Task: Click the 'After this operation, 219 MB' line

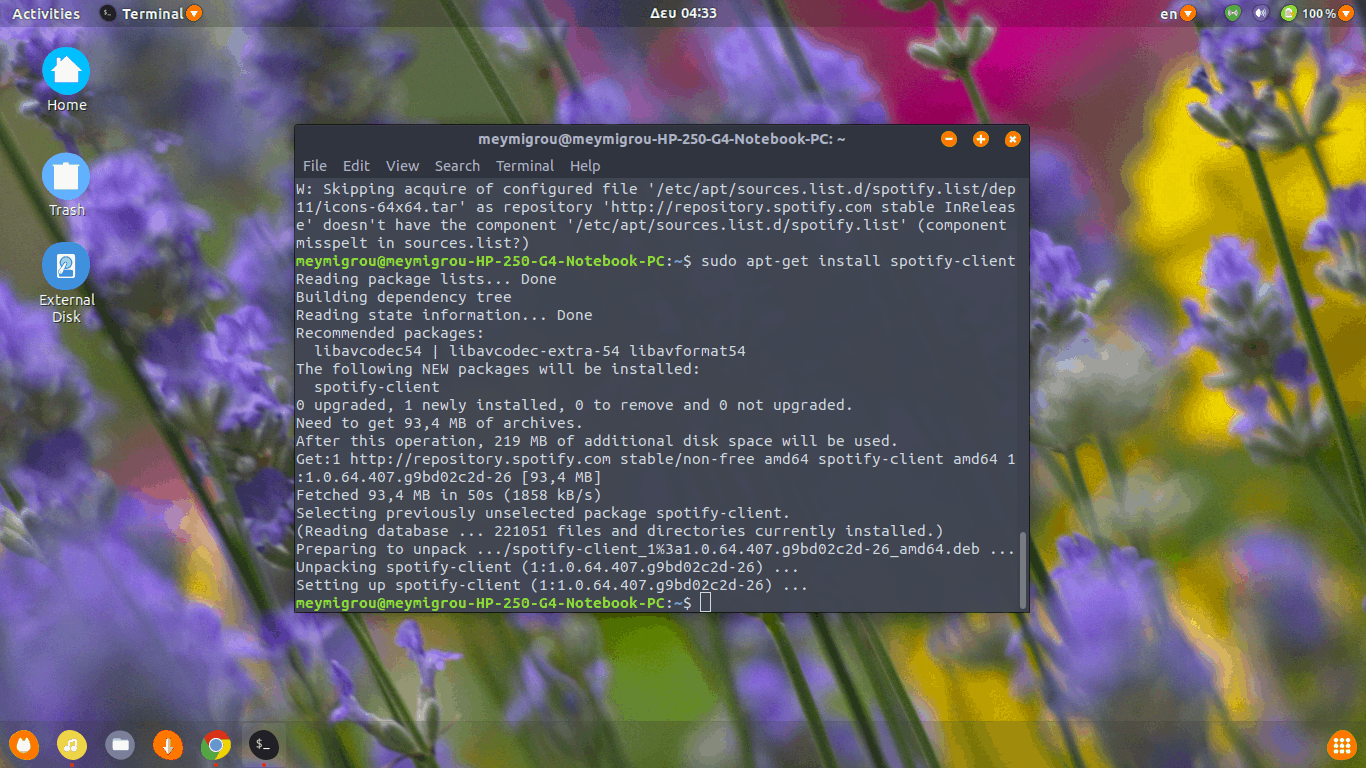Action: 597,441
